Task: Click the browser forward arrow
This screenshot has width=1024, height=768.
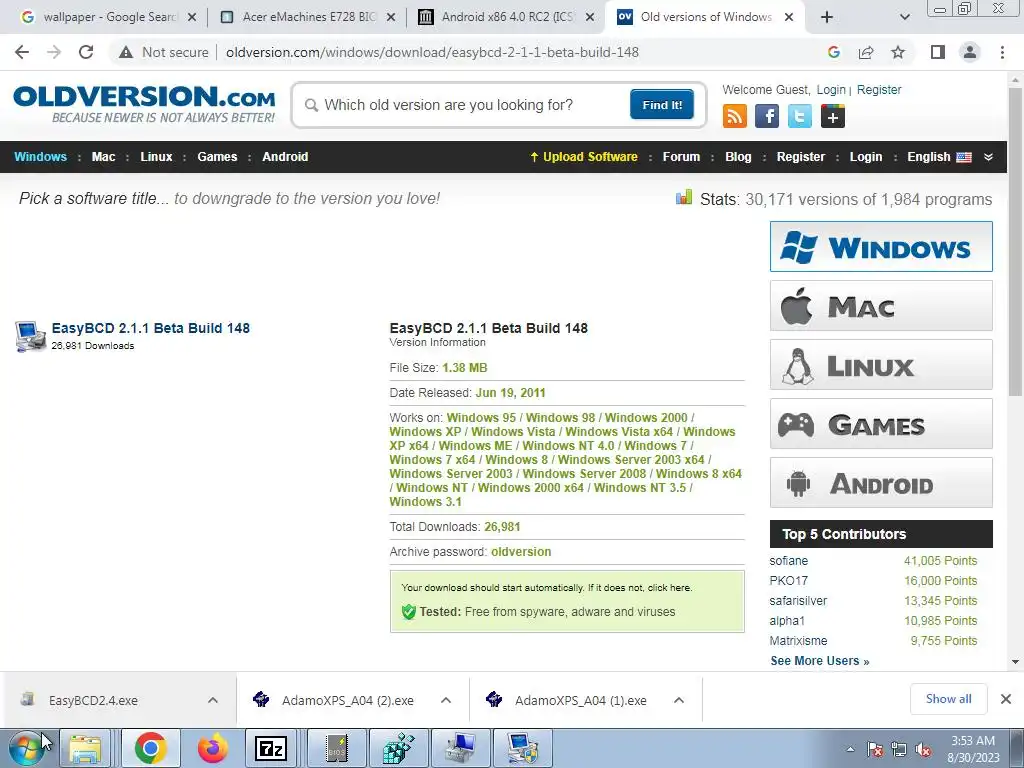Action: 54,52
